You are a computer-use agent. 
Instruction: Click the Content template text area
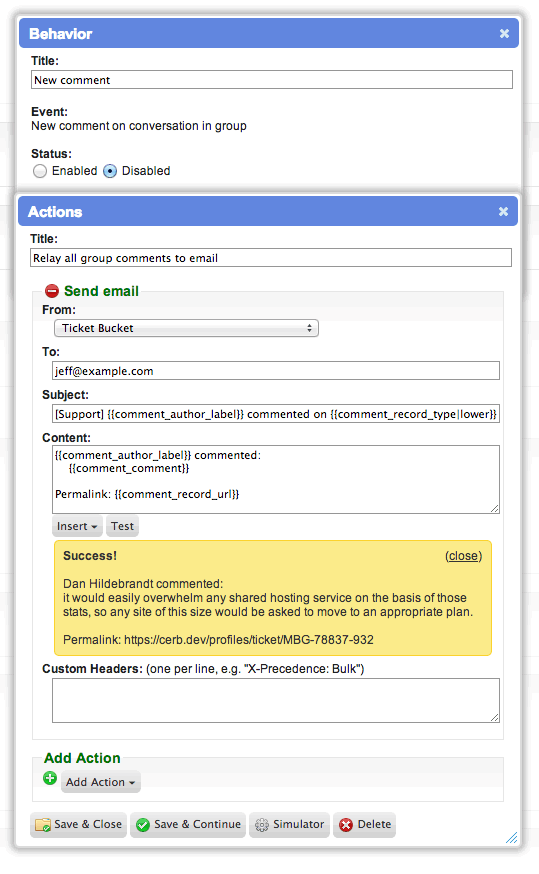[276, 479]
